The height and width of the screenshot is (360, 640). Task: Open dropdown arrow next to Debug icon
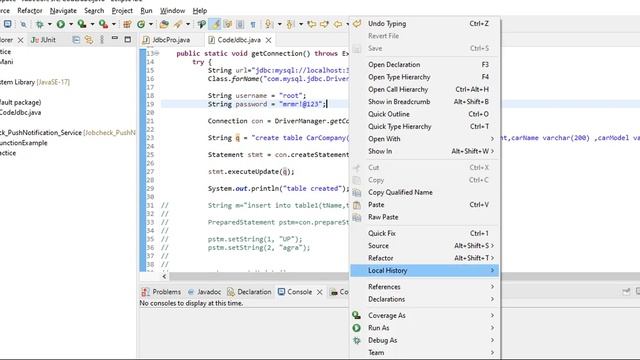[x=49, y=24]
